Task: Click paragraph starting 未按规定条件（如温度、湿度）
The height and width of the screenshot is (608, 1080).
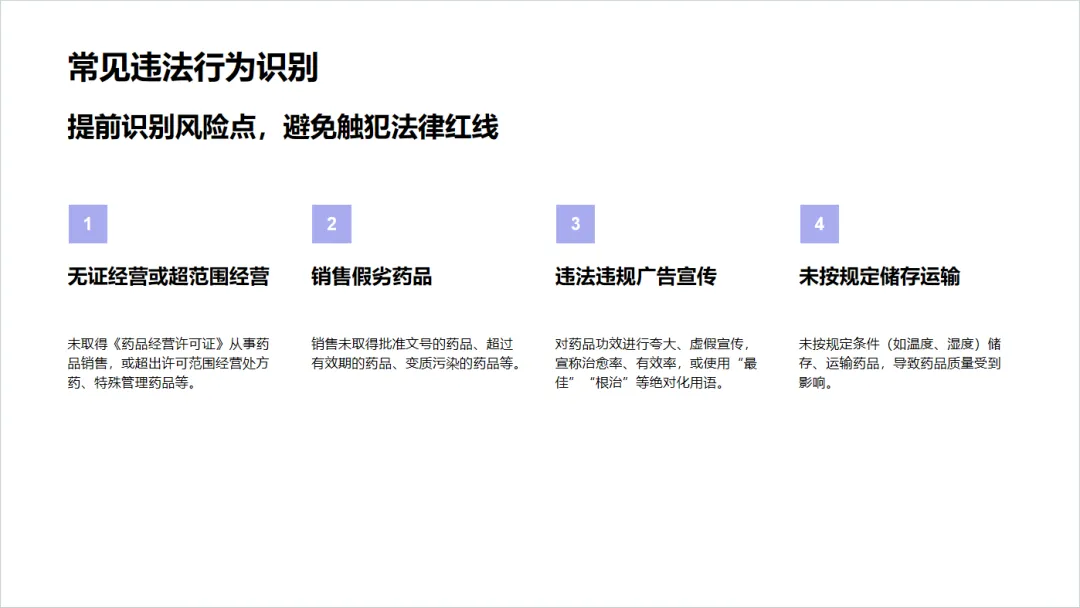Action: 900,363
